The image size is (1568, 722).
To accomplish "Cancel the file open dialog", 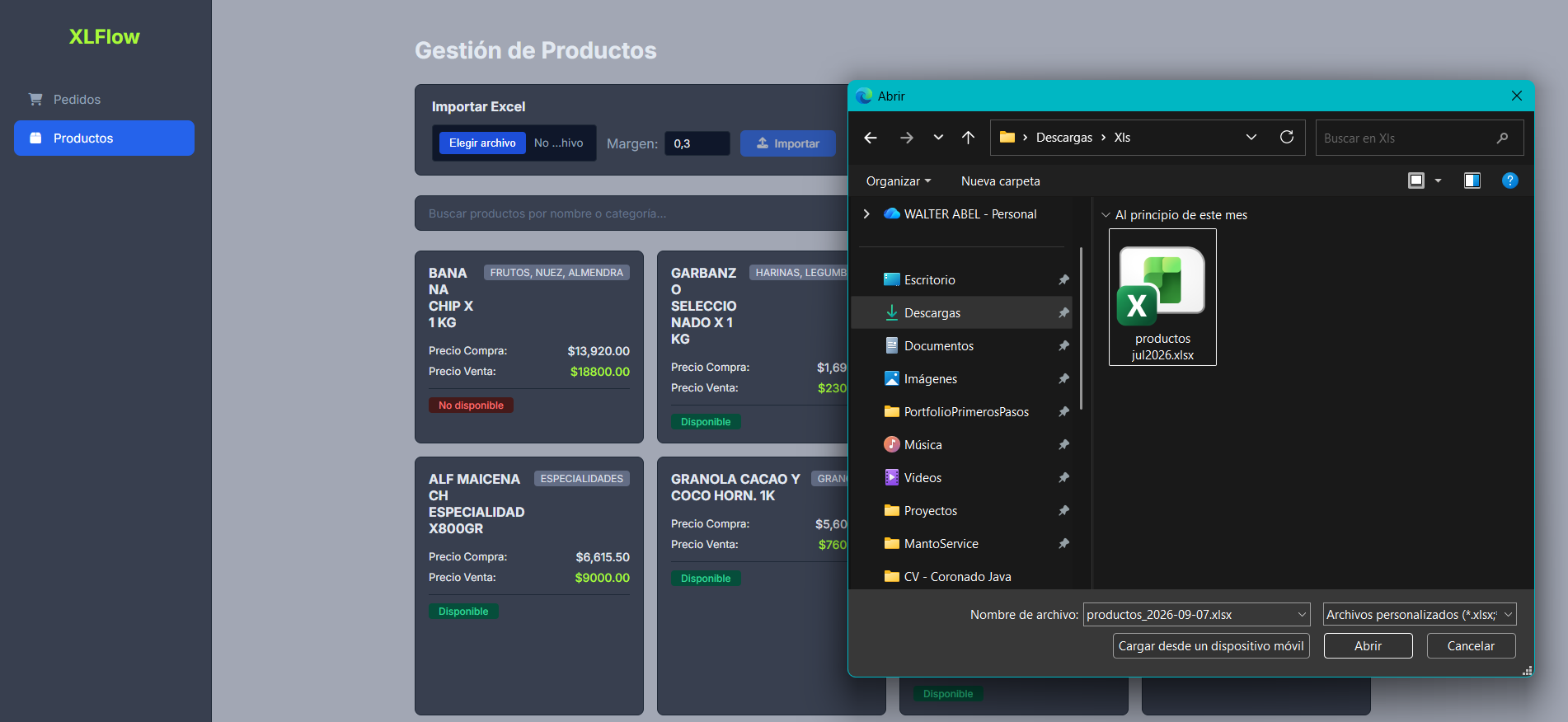I will 1471,646.
